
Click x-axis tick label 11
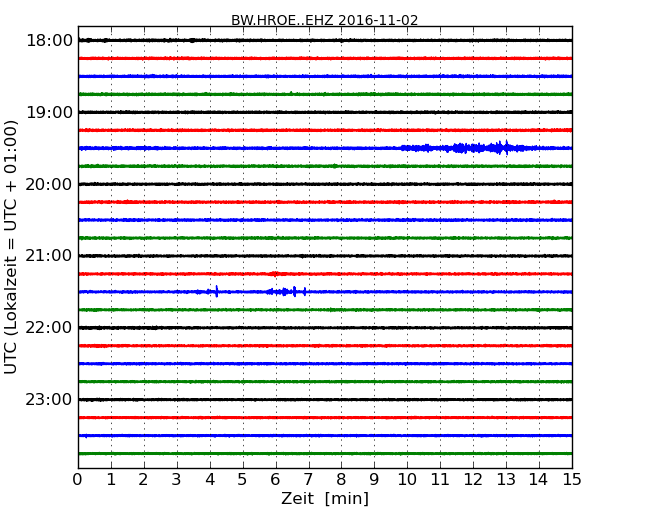(440, 479)
